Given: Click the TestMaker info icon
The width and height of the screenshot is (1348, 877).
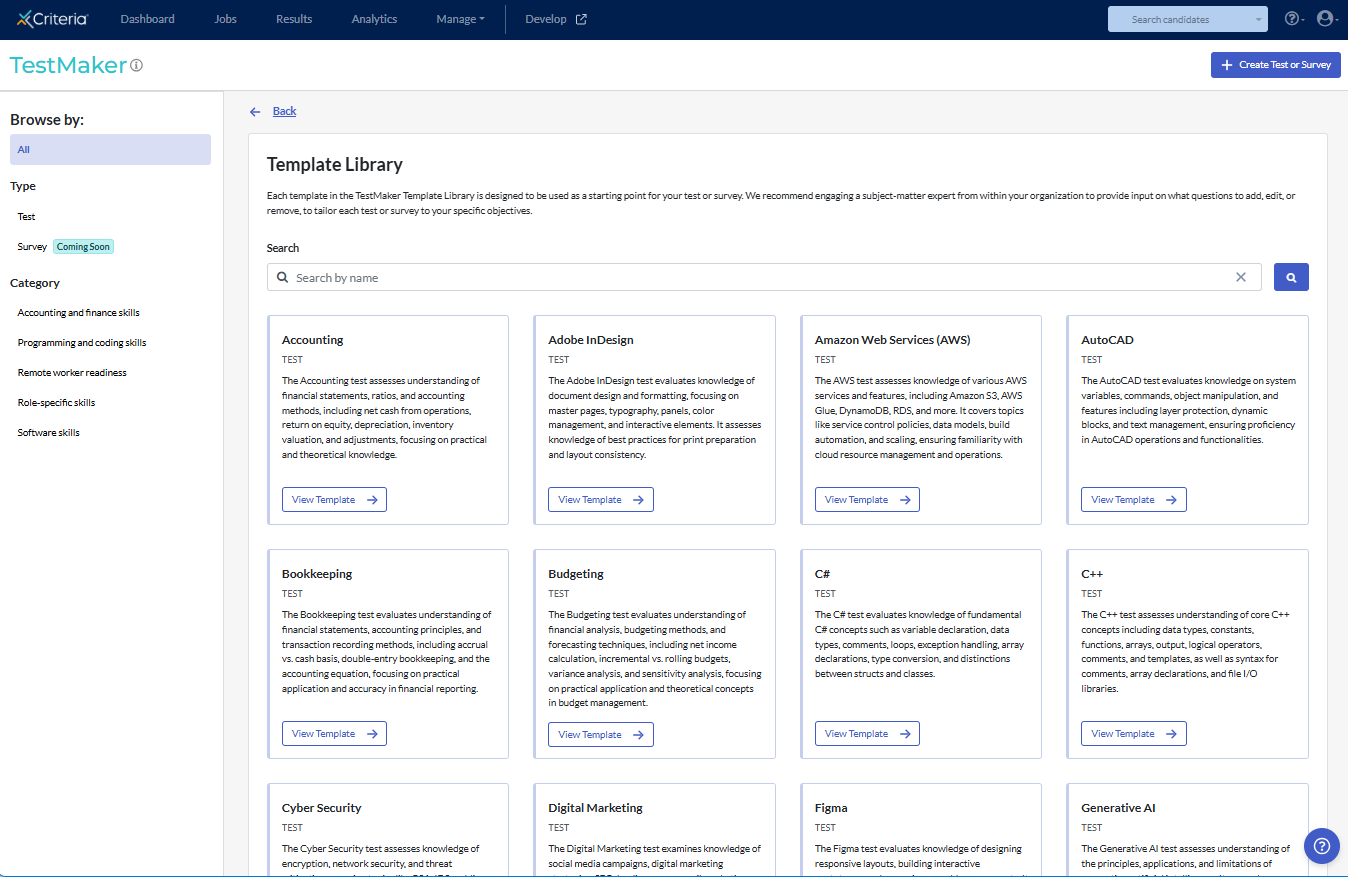Looking at the screenshot, I should (x=136, y=66).
